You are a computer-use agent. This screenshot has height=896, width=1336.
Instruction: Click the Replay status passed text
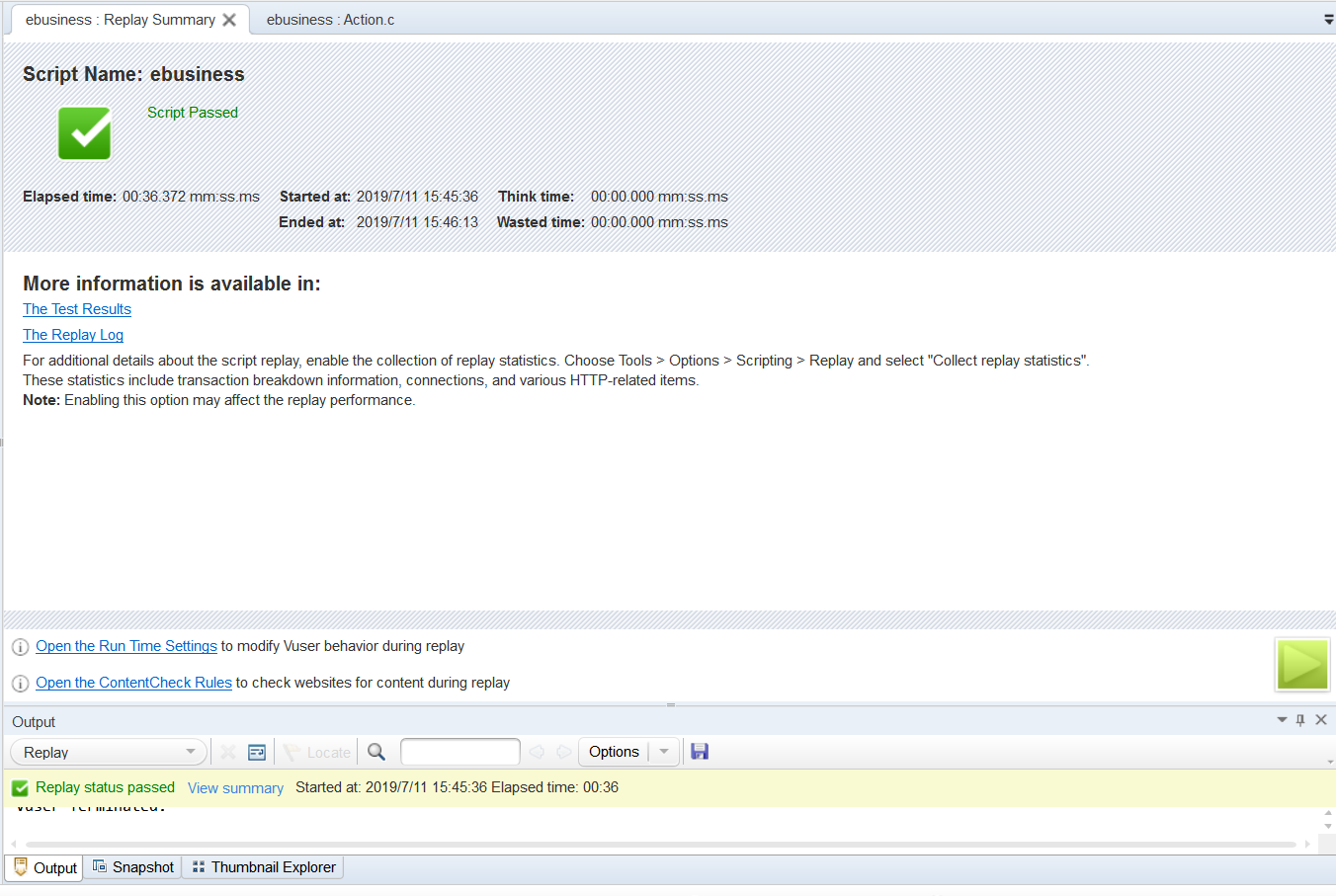(105, 787)
